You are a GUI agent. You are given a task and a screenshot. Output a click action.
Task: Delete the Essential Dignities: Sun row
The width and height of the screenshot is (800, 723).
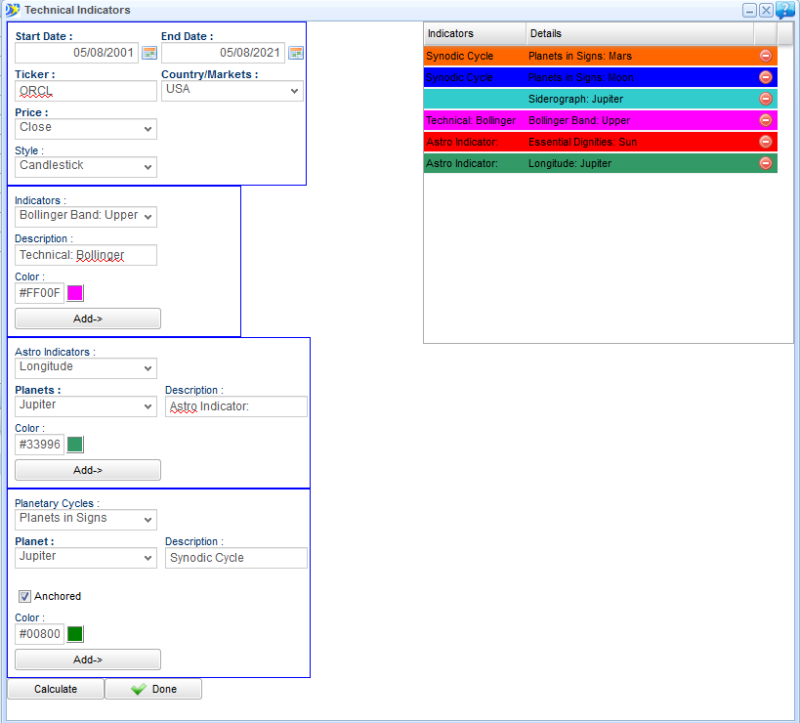tap(766, 142)
